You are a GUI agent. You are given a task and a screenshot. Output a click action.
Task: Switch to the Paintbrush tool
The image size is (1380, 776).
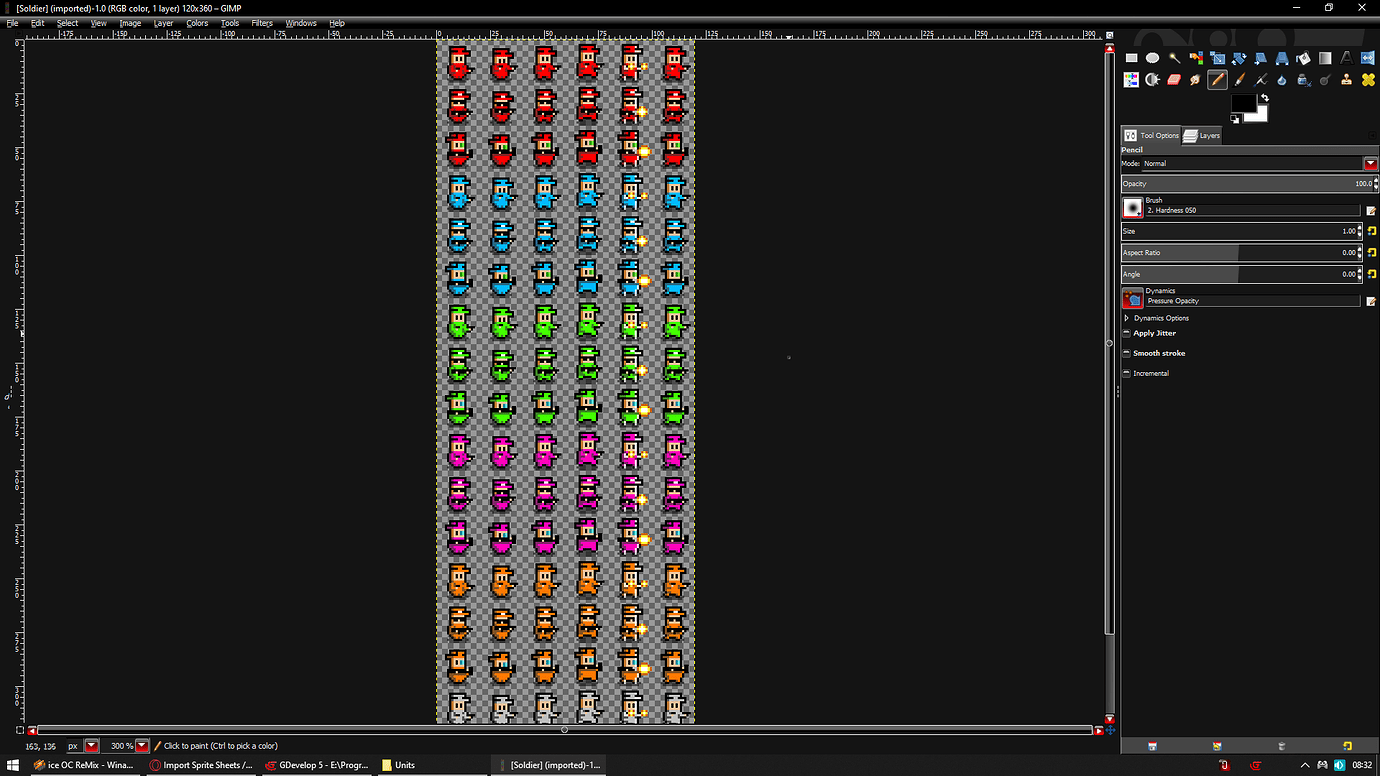pos(1238,79)
